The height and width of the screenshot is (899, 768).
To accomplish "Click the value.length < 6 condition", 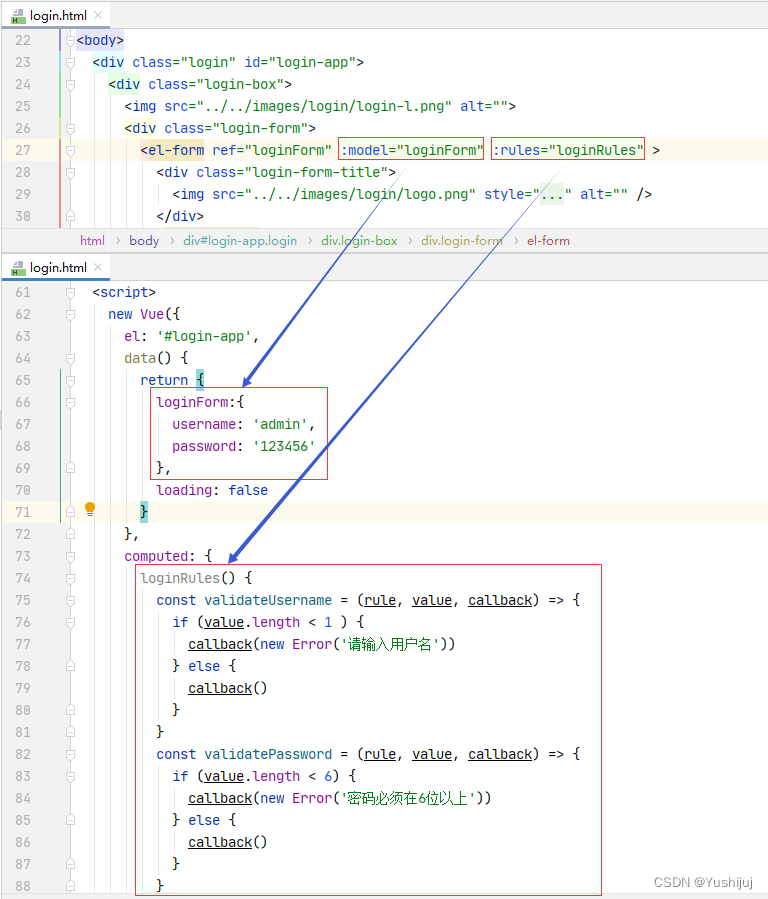I will (268, 776).
